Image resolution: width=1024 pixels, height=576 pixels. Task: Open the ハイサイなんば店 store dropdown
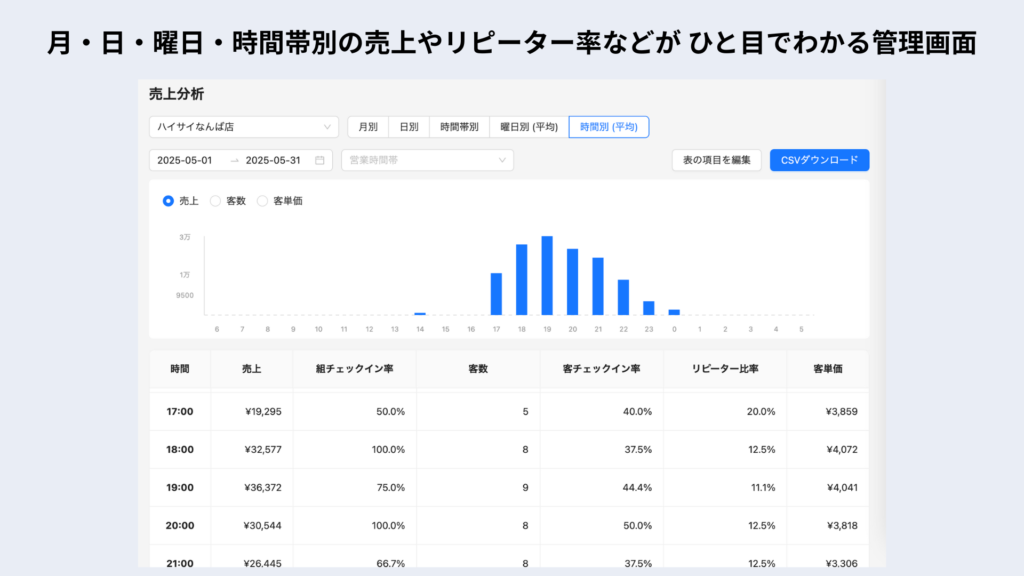(240, 126)
